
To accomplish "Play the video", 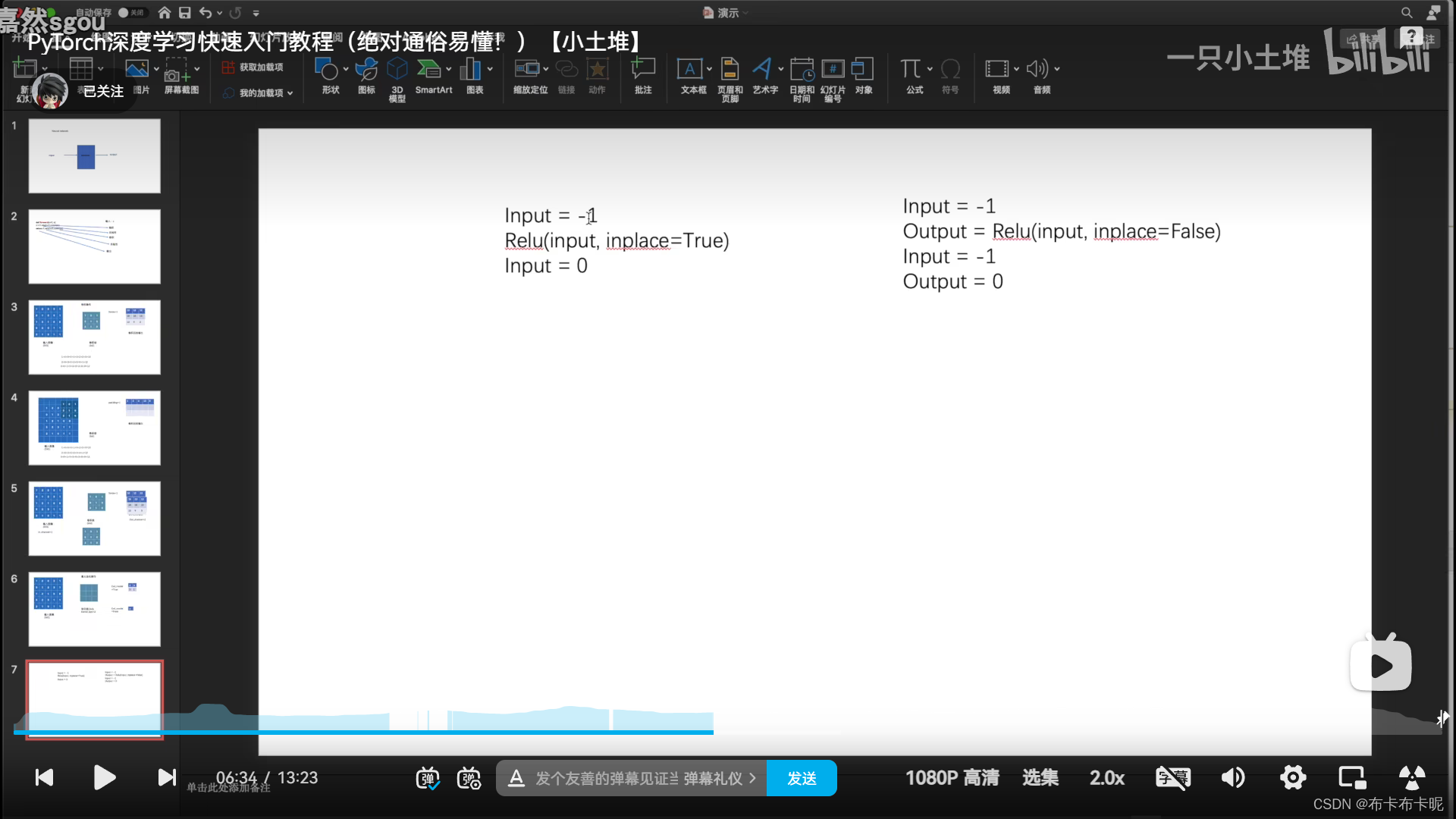I will [104, 777].
